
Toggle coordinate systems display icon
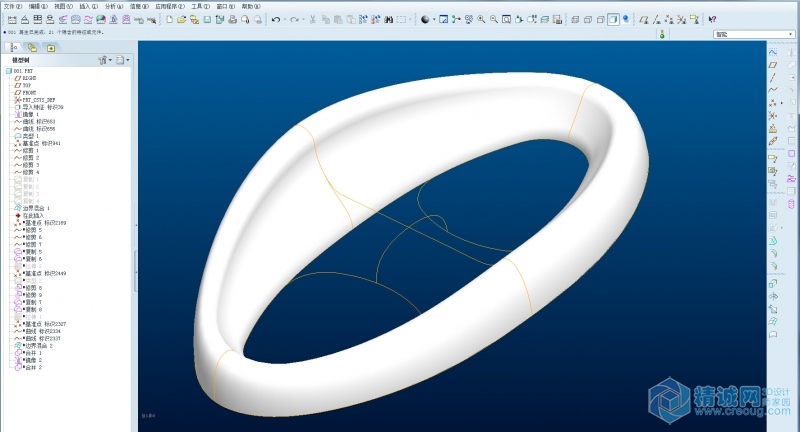[x=682, y=19]
